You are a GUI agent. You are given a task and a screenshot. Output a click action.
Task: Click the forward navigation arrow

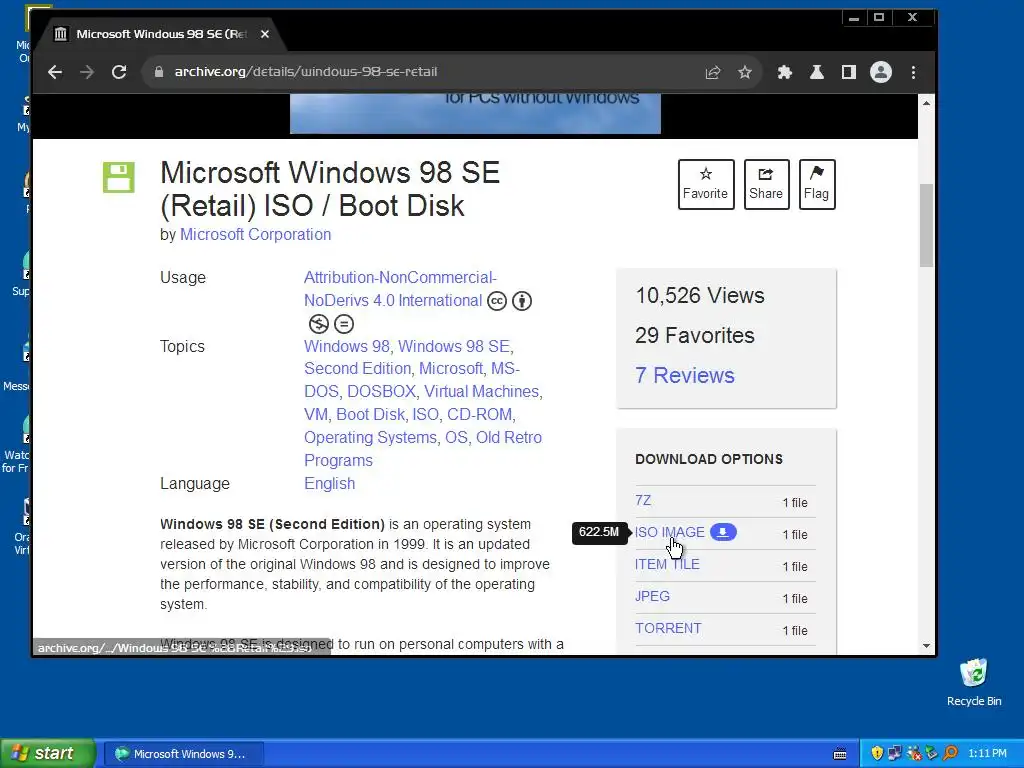coord(87,72)
